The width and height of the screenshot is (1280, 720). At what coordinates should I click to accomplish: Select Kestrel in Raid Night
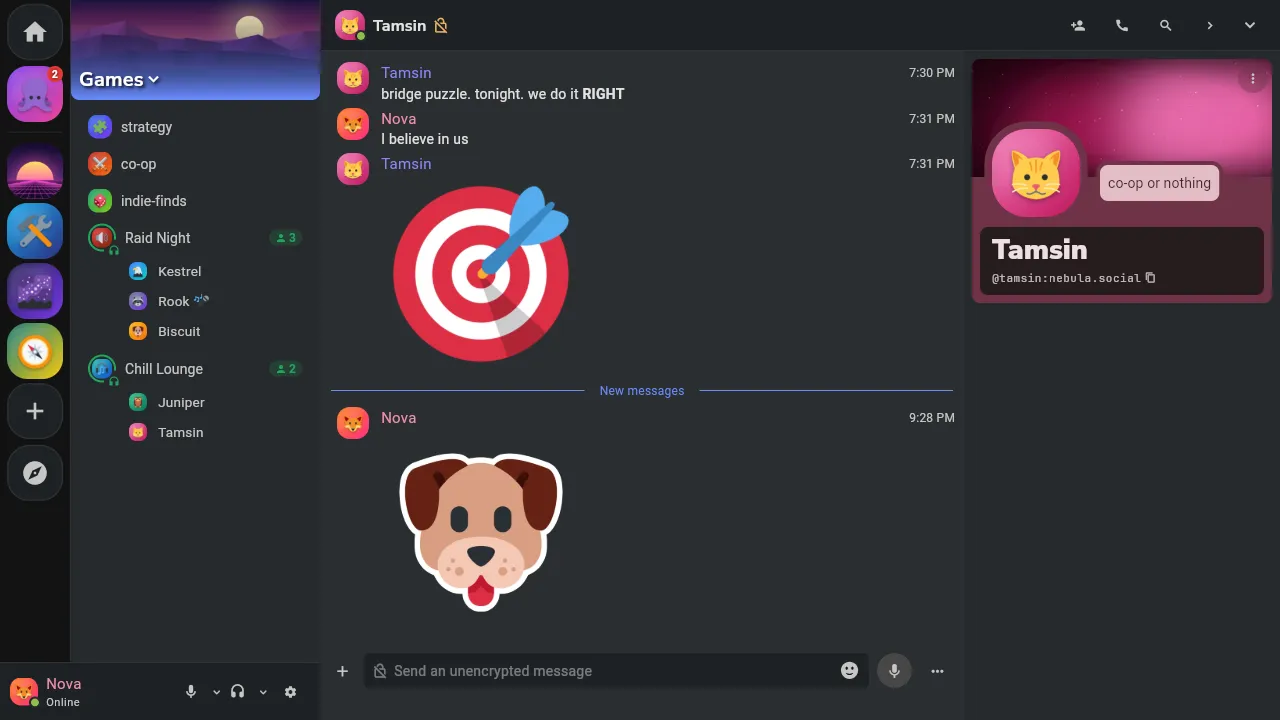click(216, 271)
